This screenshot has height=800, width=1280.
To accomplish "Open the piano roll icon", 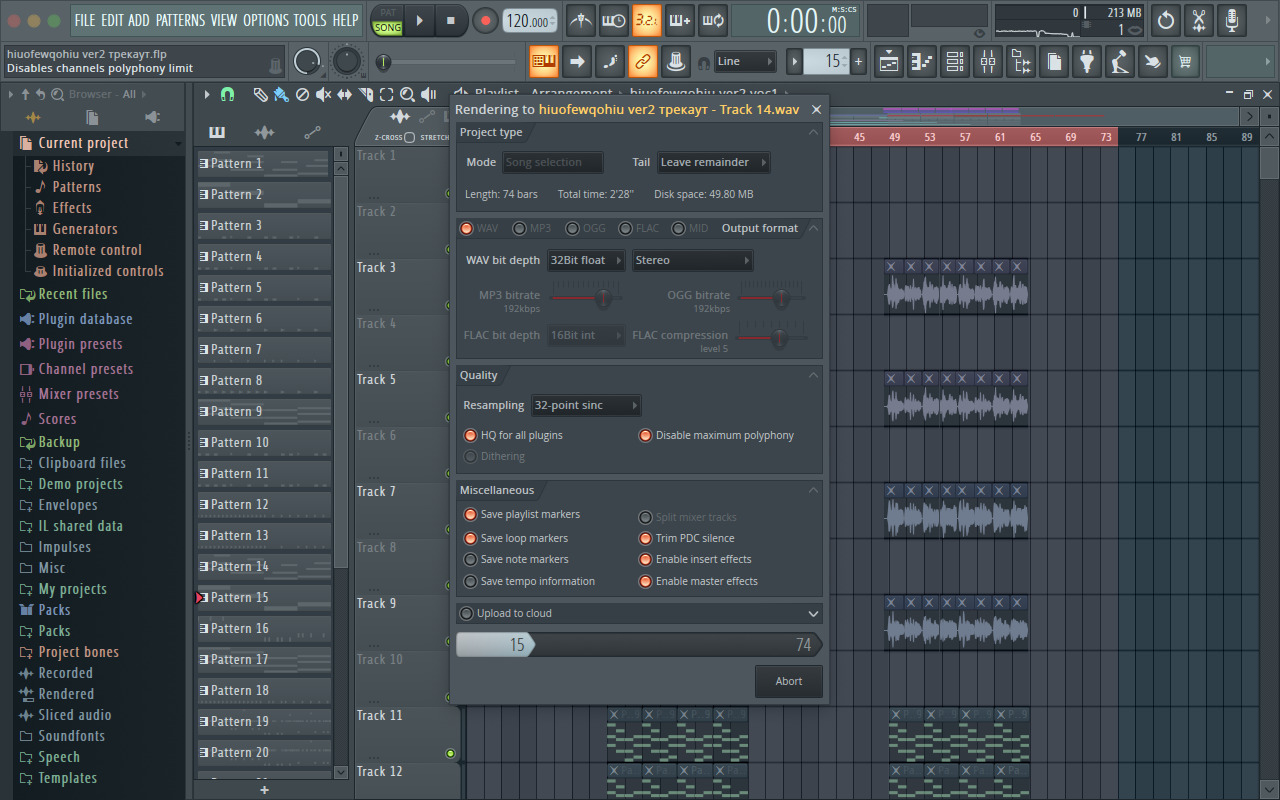I will [x=922, y=62].
